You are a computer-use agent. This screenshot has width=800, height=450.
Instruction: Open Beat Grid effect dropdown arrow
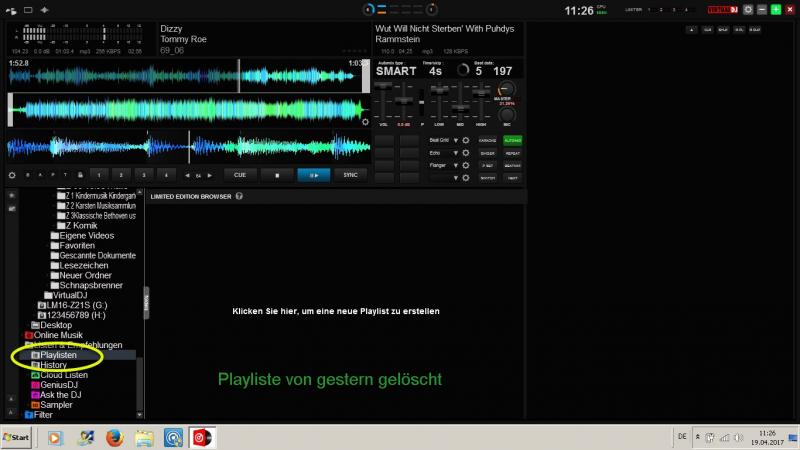tap(456, 140)
